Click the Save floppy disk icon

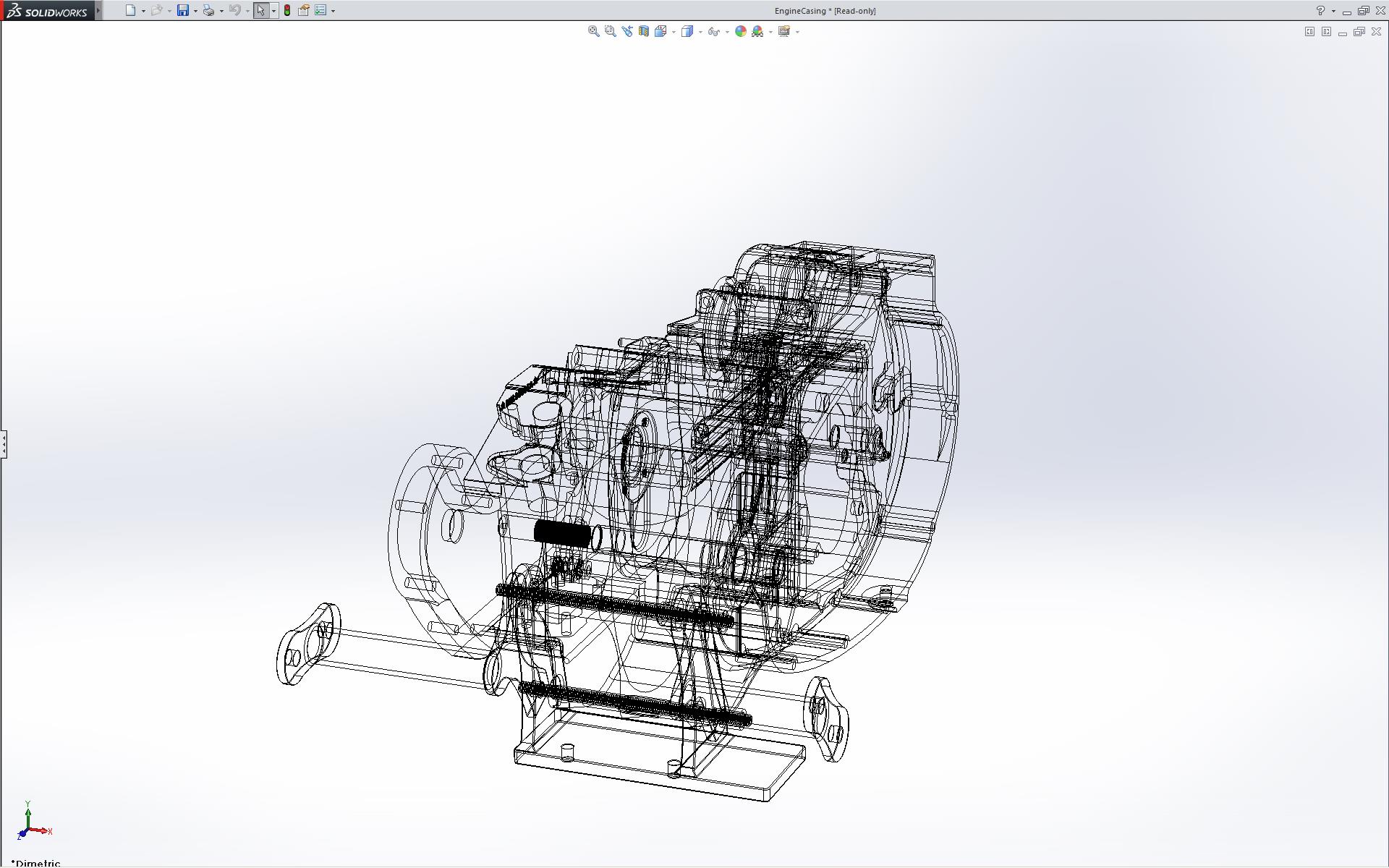(183, 10)
